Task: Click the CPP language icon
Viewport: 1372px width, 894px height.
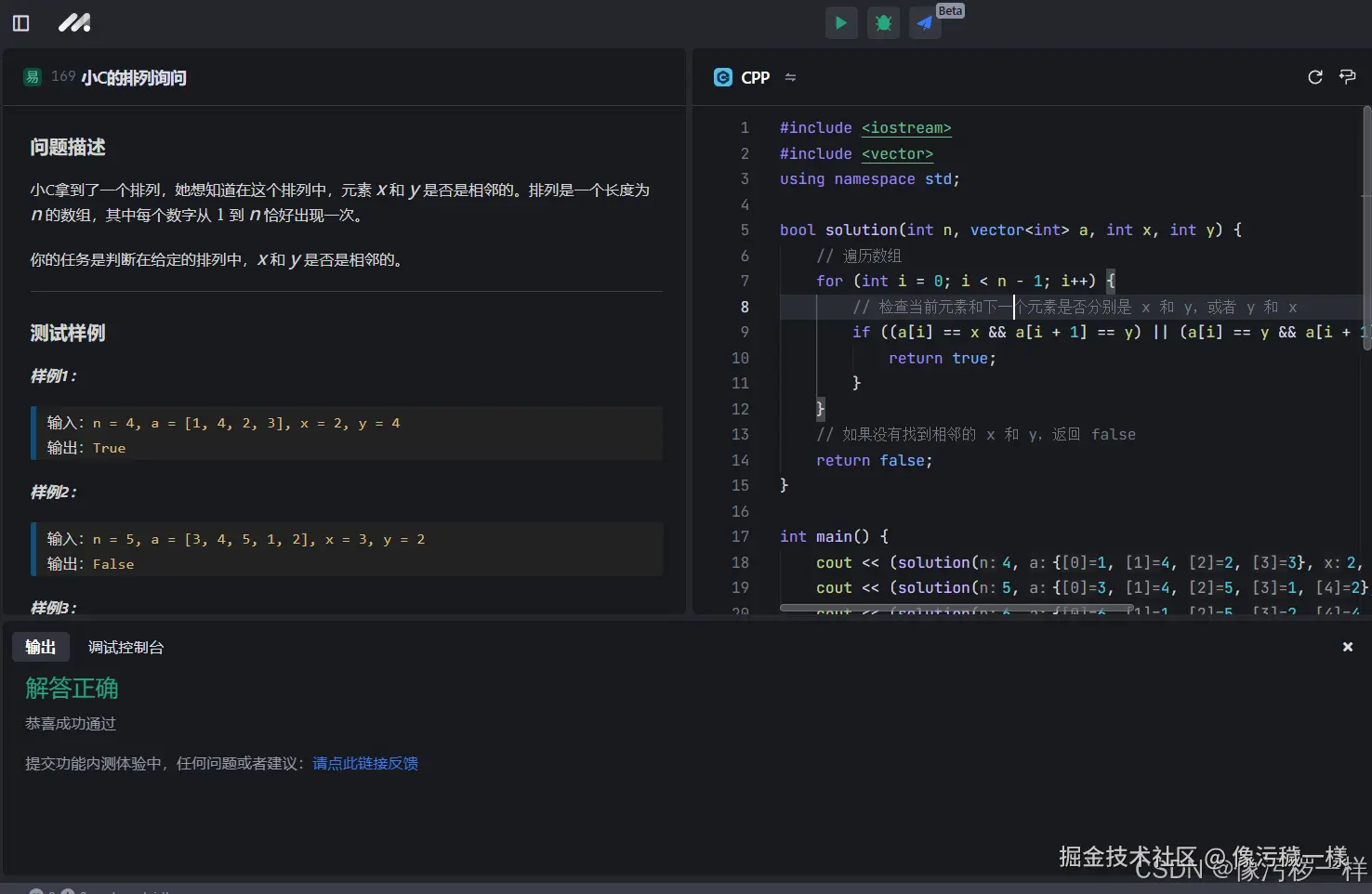Action: [723, 77]
